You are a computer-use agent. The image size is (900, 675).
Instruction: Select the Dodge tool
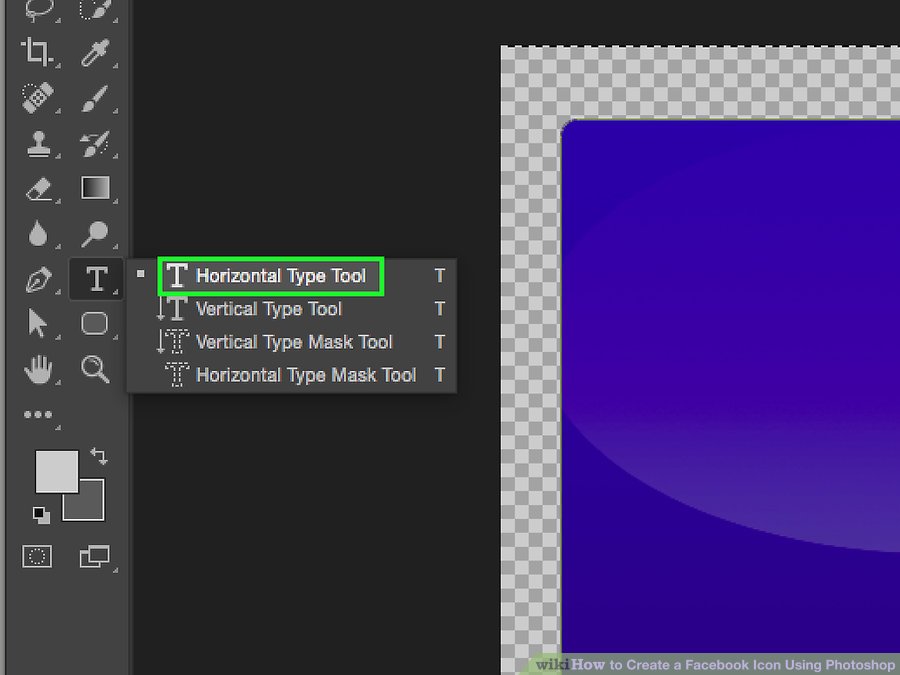(x=95, y=235)
